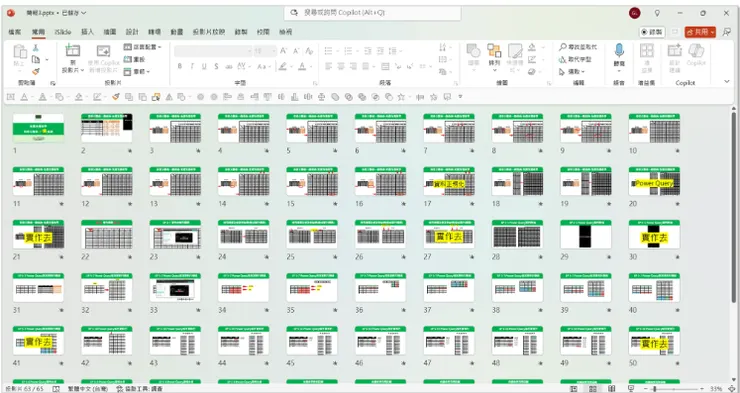
Task: Click language 繁體中文 (台灣) in status bar
Action: pos(88,389)
